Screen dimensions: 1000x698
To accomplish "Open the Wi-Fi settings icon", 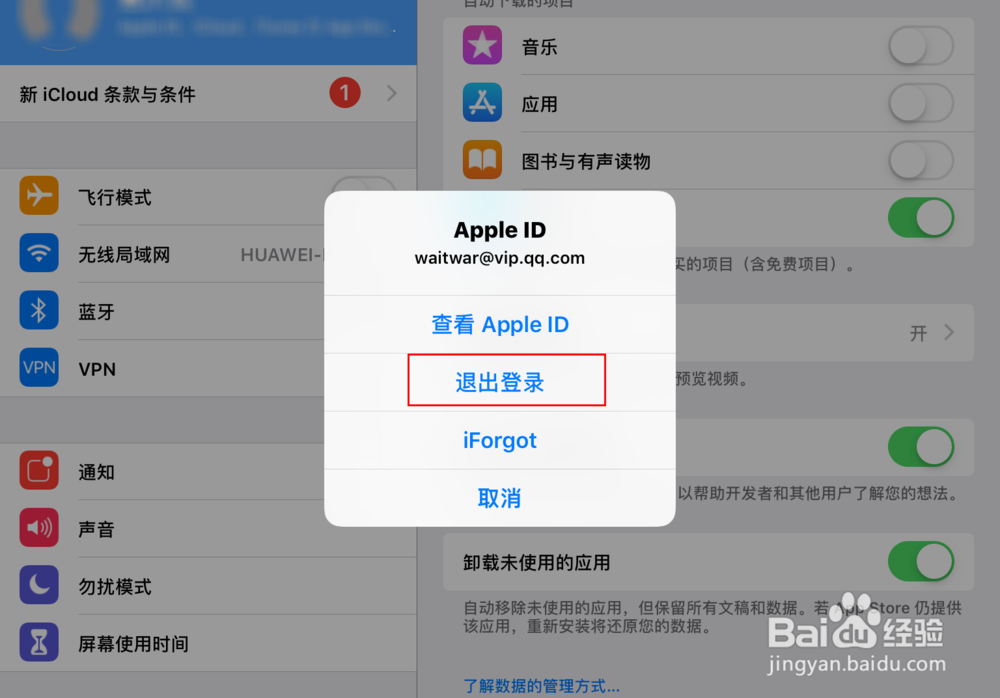I will tap(39, 253).
